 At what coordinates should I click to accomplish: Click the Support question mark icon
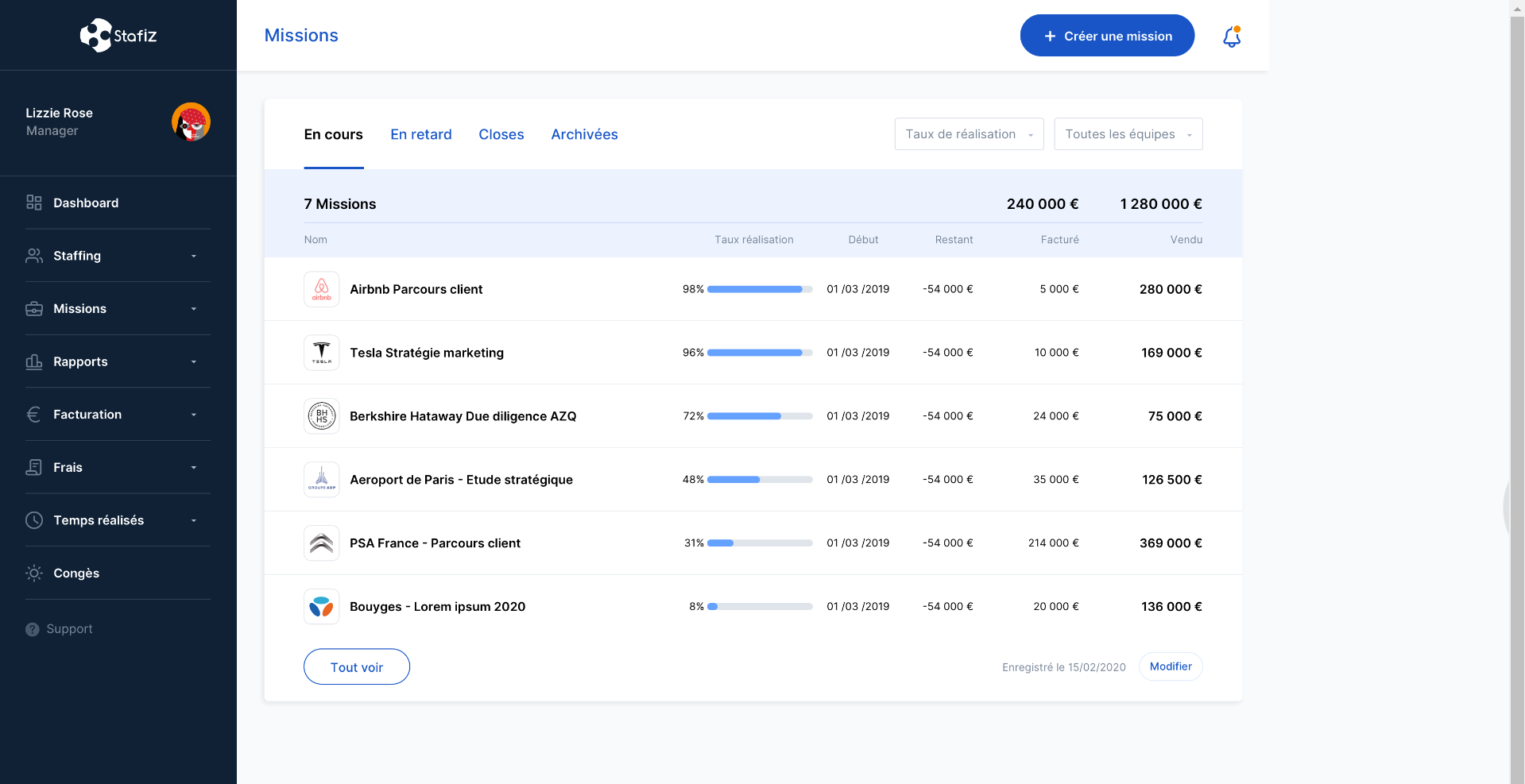32,629
